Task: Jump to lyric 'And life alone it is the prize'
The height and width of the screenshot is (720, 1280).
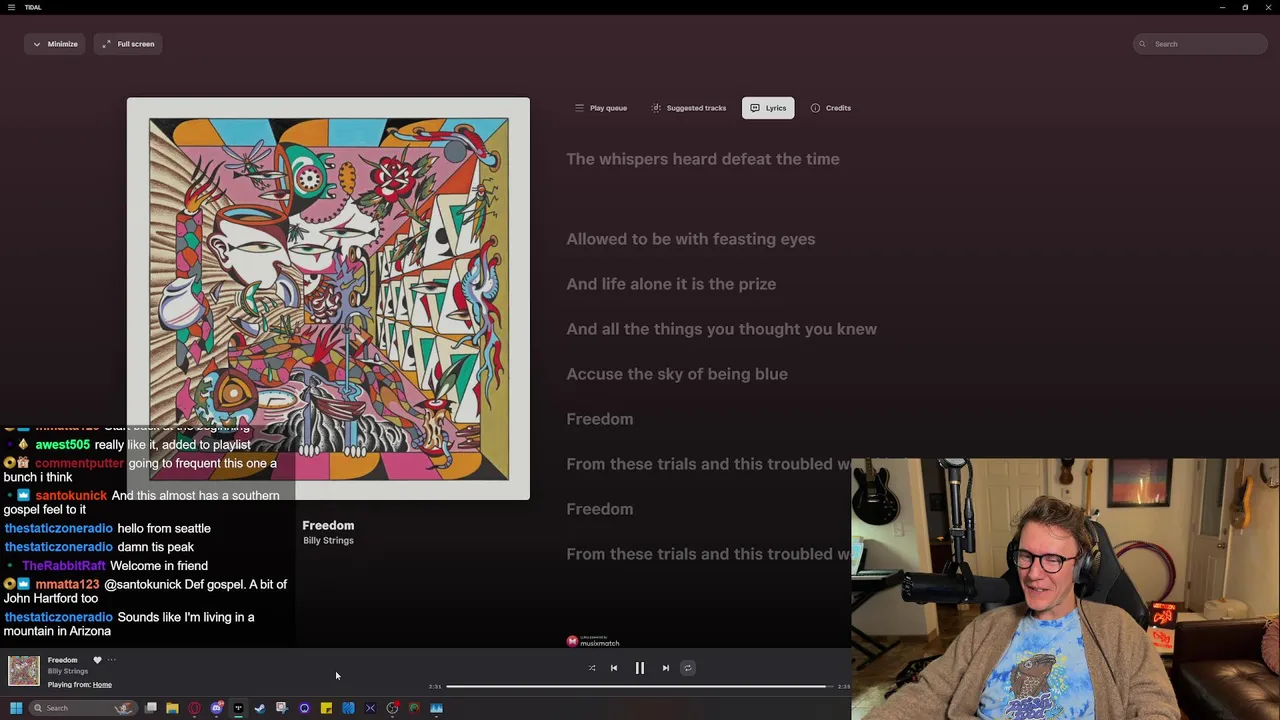Action: tap(671, 284)
